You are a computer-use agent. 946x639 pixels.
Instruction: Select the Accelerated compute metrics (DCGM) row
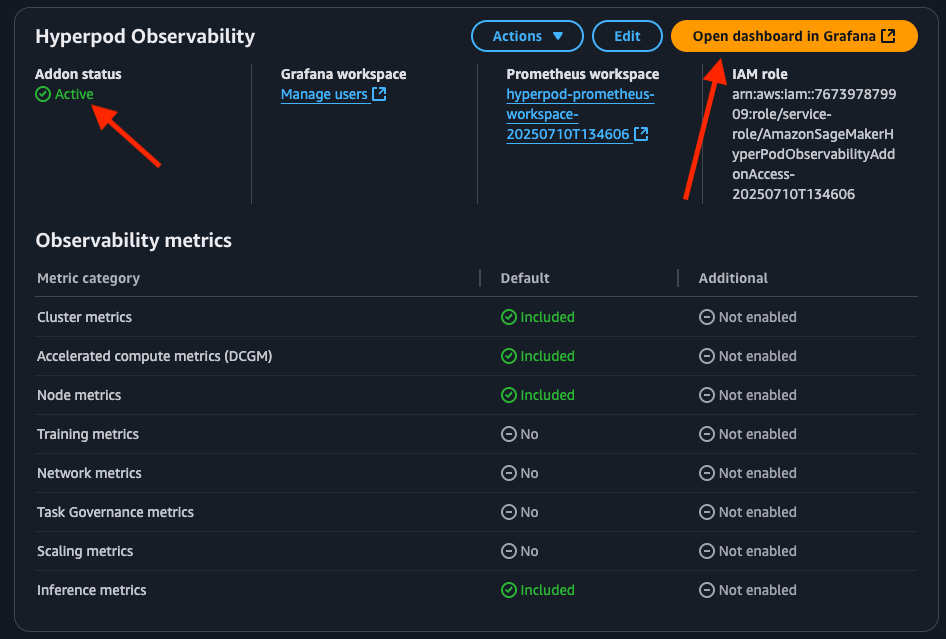(x=154, y=356)
